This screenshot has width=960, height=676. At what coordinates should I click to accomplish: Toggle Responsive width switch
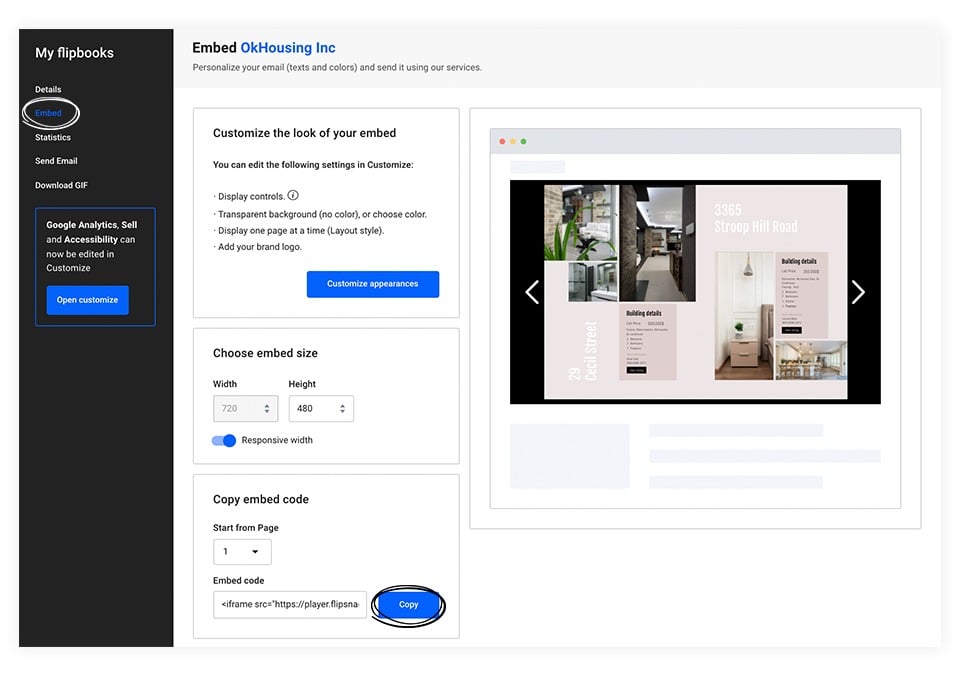point(223,440)
